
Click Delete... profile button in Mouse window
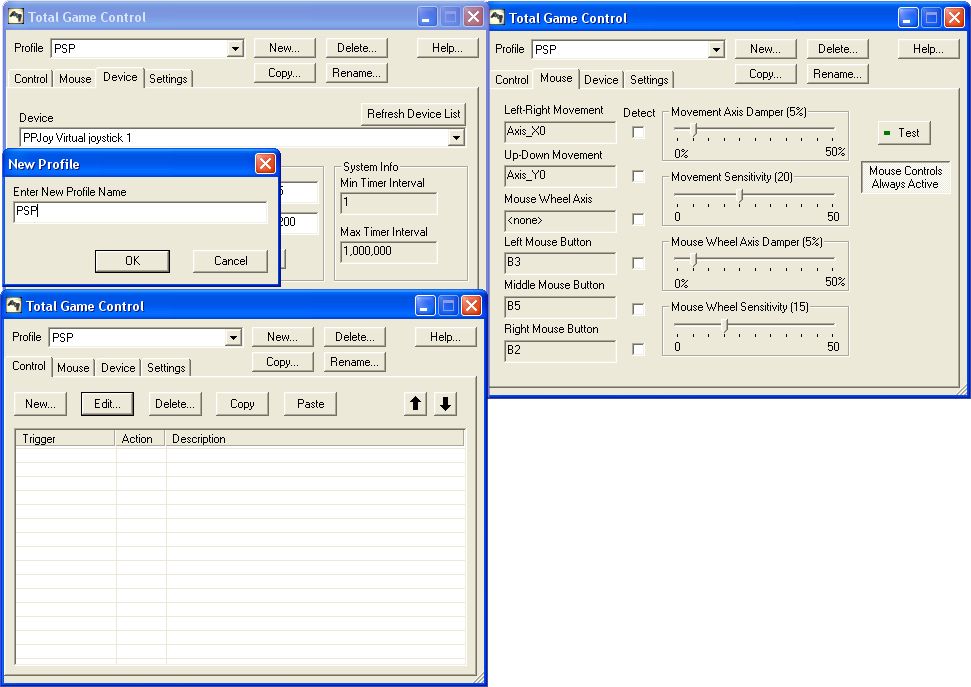point(837,49)
